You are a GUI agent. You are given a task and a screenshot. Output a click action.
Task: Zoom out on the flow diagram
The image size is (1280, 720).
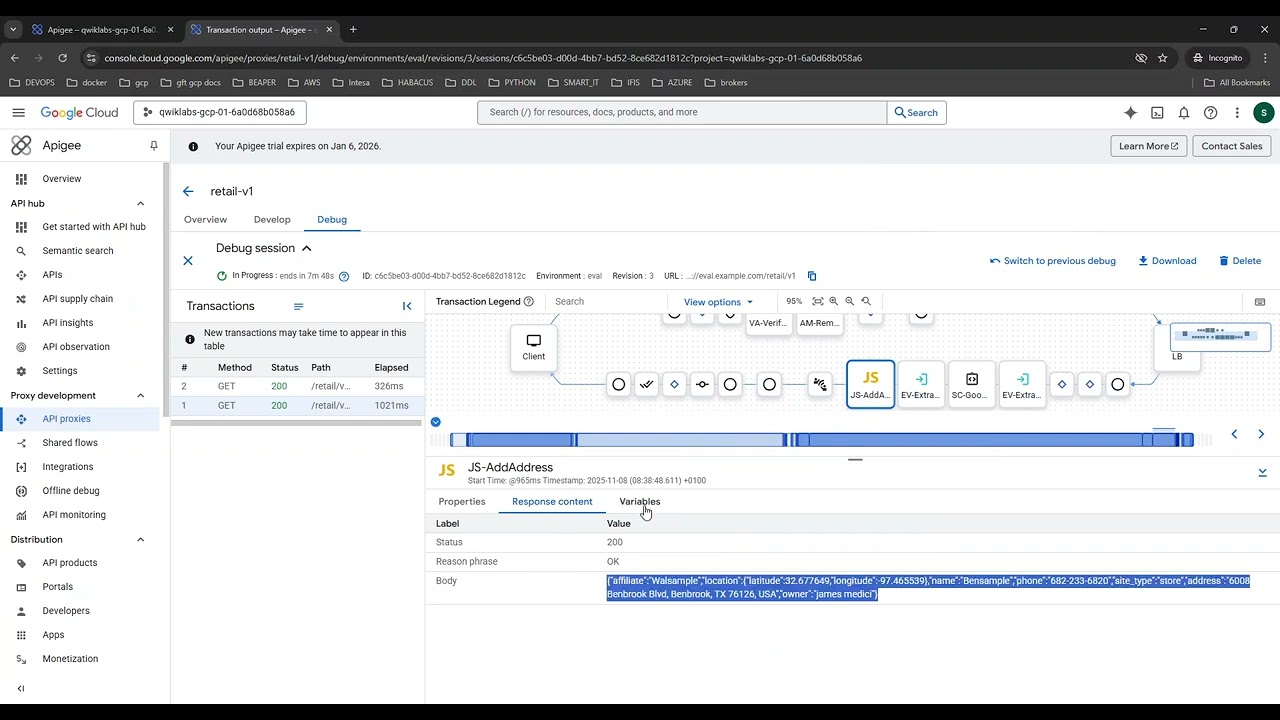tap(850, 301)
